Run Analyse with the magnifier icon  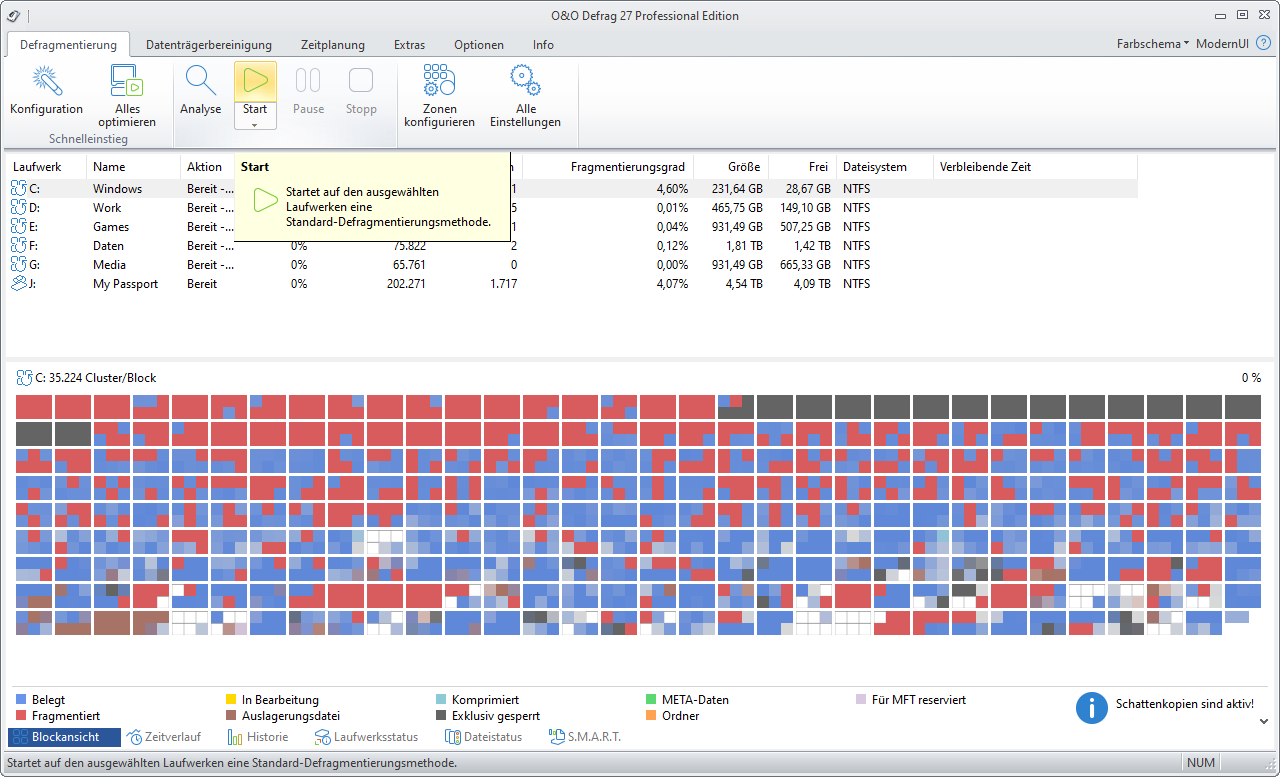pyautogui.click(x=200, y=81)
